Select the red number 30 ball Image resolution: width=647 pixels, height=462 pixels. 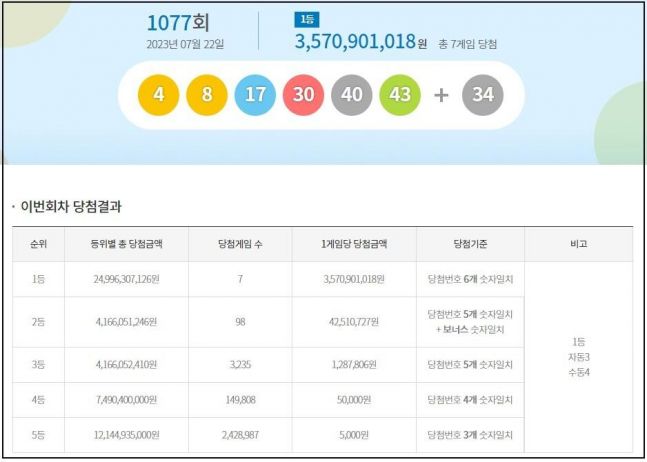[x=304, y=95]
